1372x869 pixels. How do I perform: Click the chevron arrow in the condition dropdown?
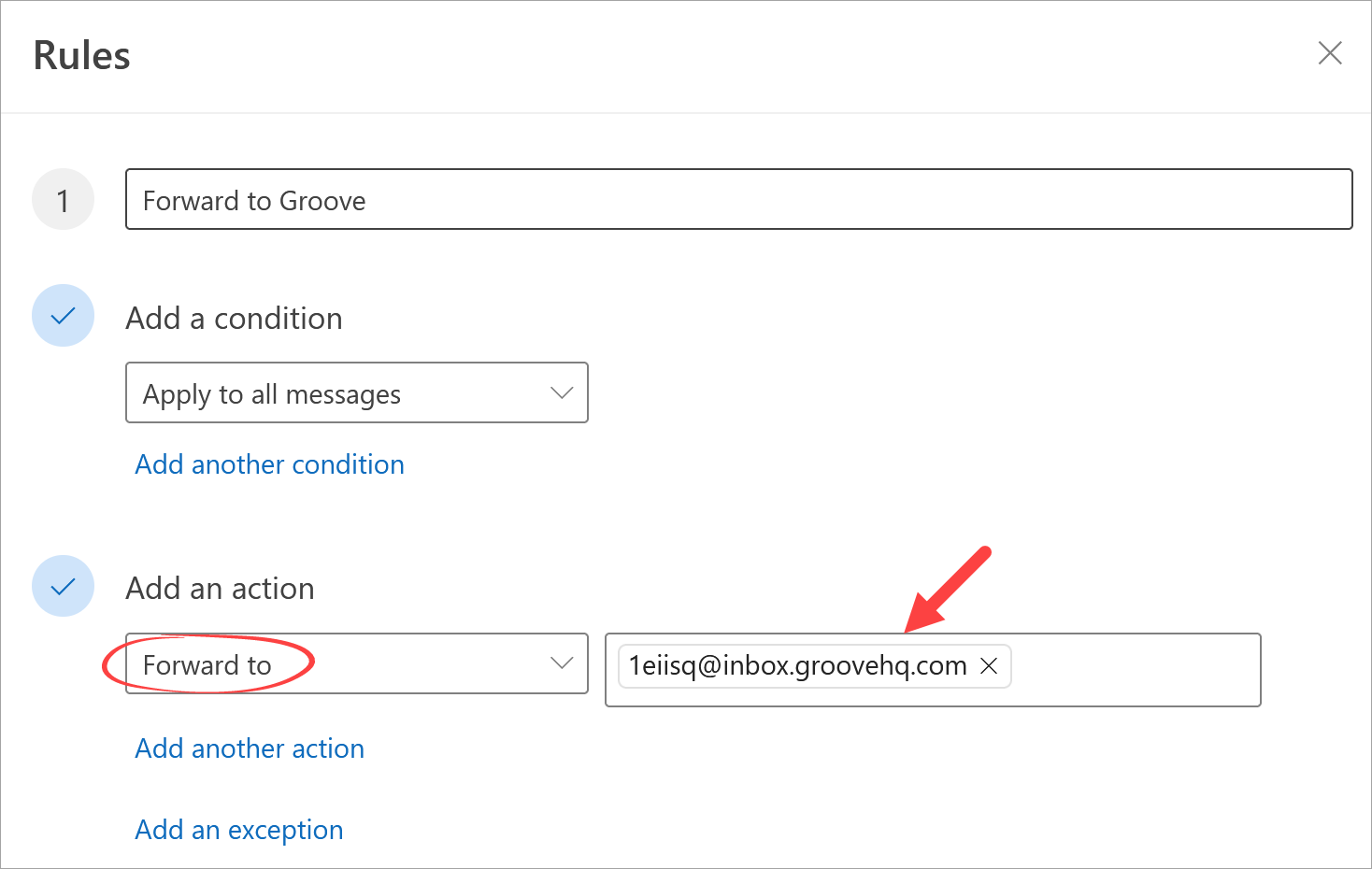(x=562, y=393)
